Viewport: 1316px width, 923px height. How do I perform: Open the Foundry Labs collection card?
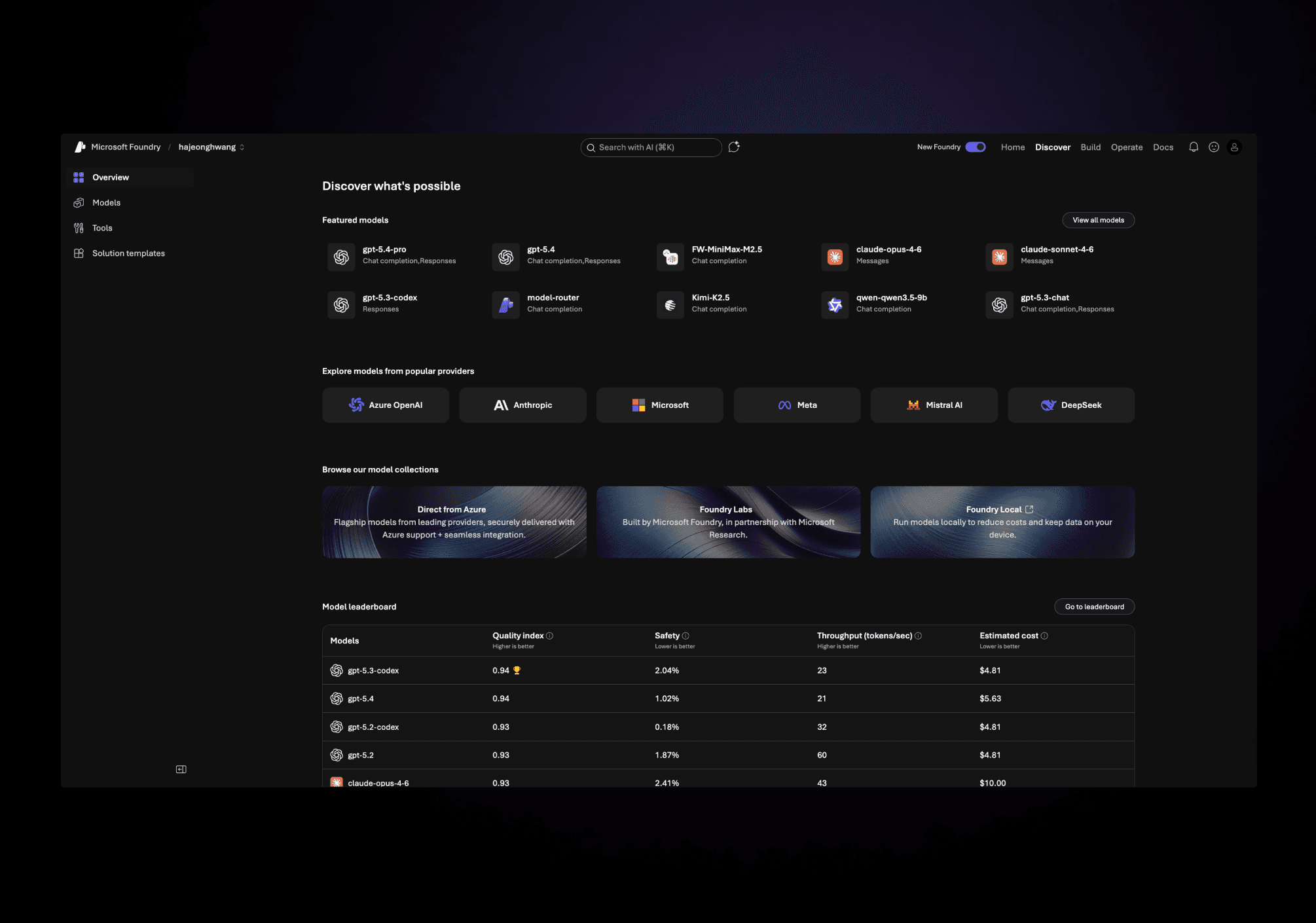(x=728, y=522)
